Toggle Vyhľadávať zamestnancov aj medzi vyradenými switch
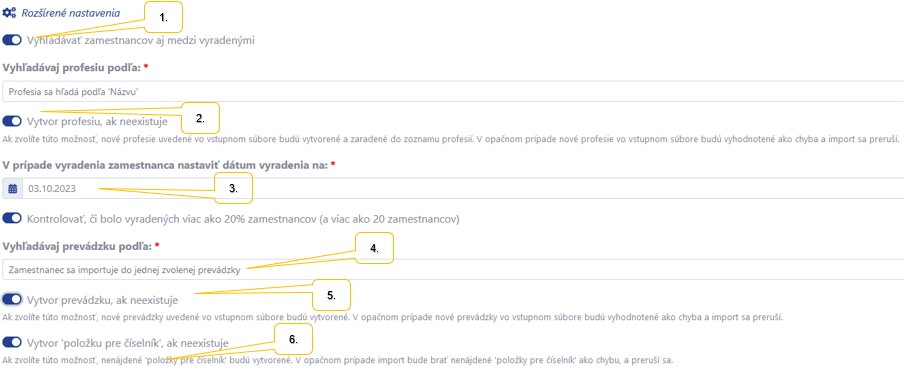The width and height of the screenshot is (908, 373). (12, 41)
